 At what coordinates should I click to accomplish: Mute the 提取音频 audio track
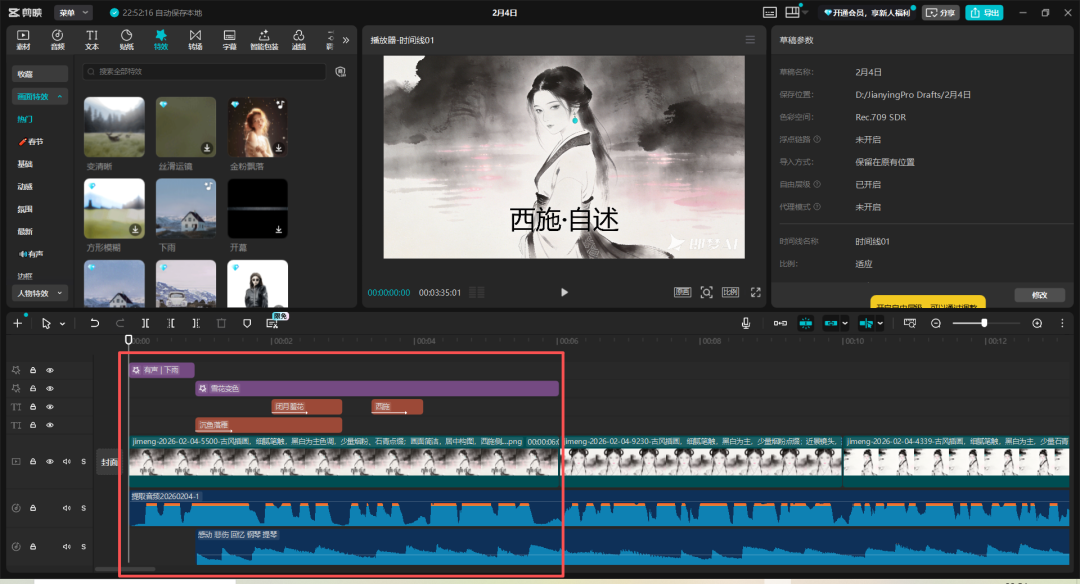tap(67, 507)
